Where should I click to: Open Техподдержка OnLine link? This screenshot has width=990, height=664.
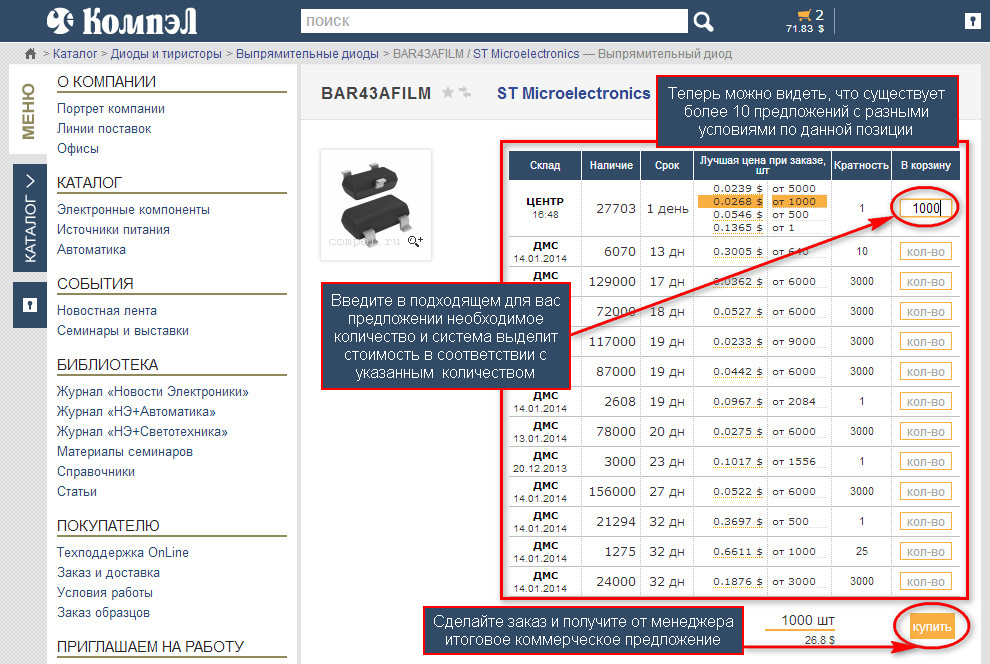pyautogui.click(x=122, y=552)
